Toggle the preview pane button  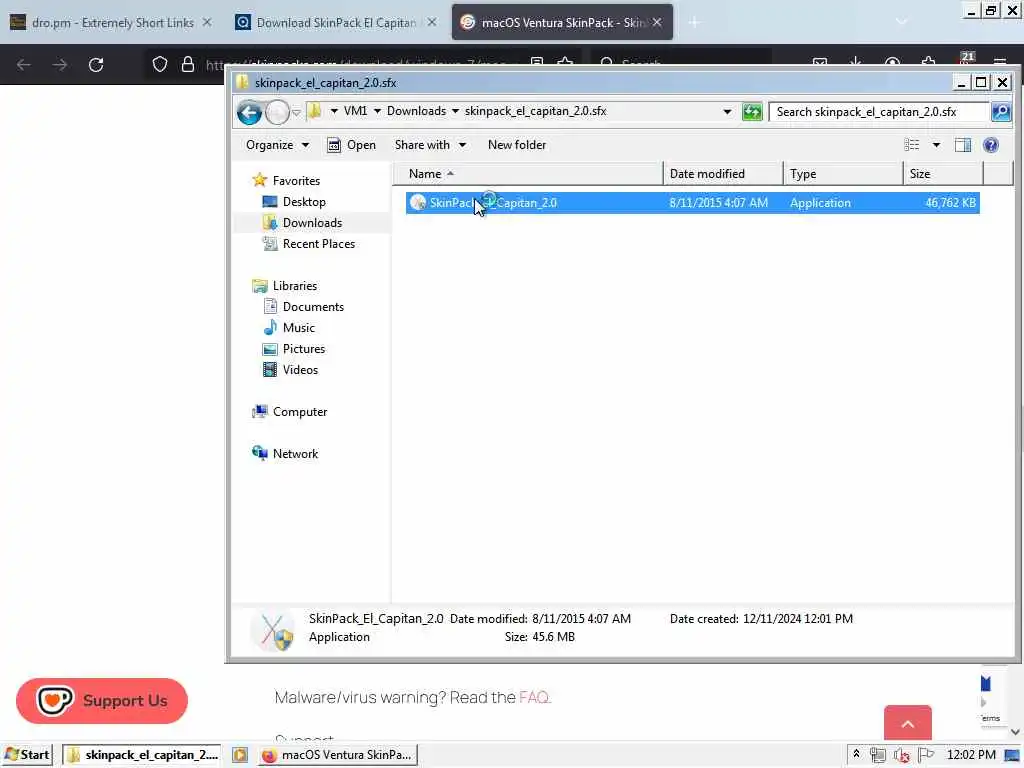pyautogui.click(x=963, y=145)
